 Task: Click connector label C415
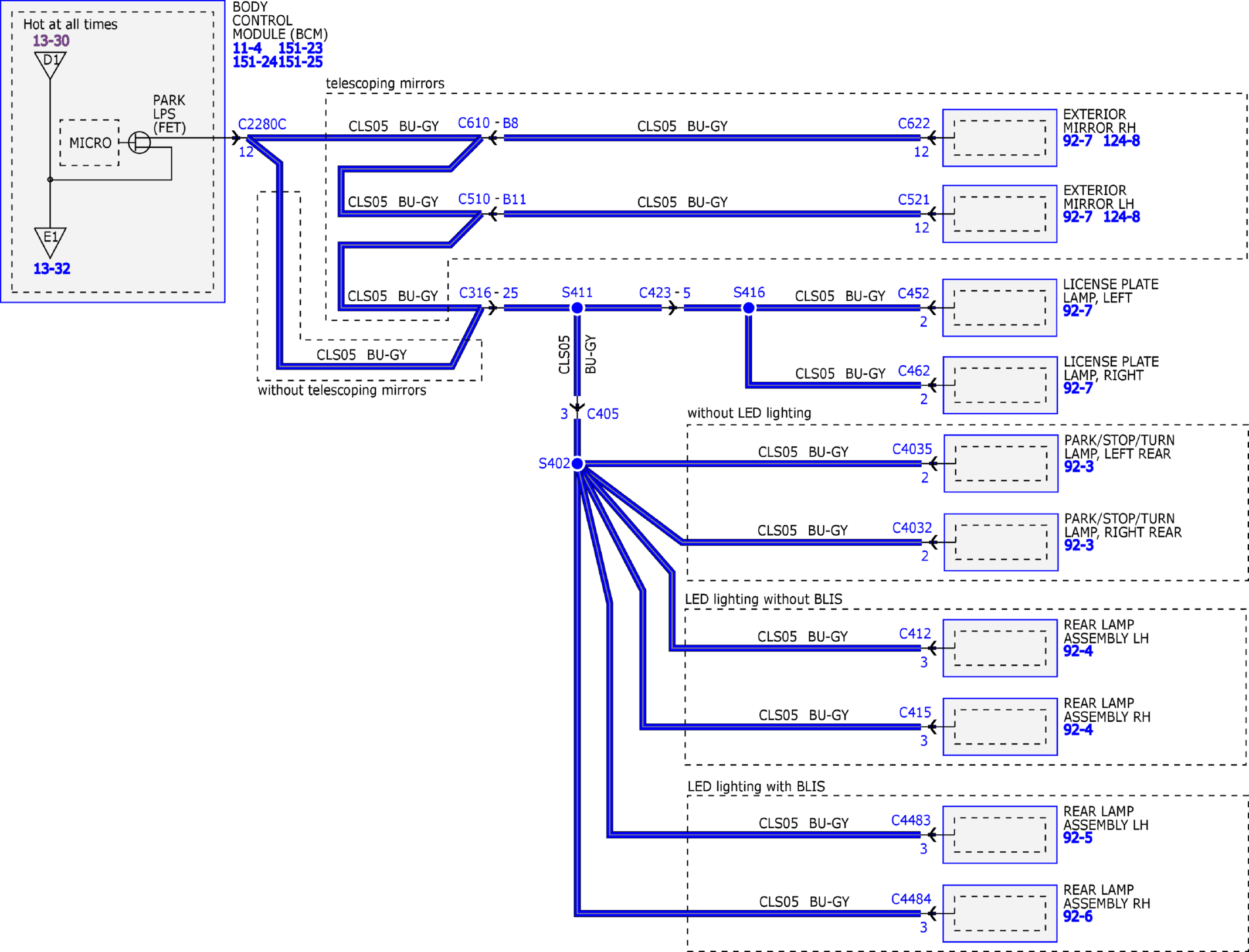coord(915,712)
